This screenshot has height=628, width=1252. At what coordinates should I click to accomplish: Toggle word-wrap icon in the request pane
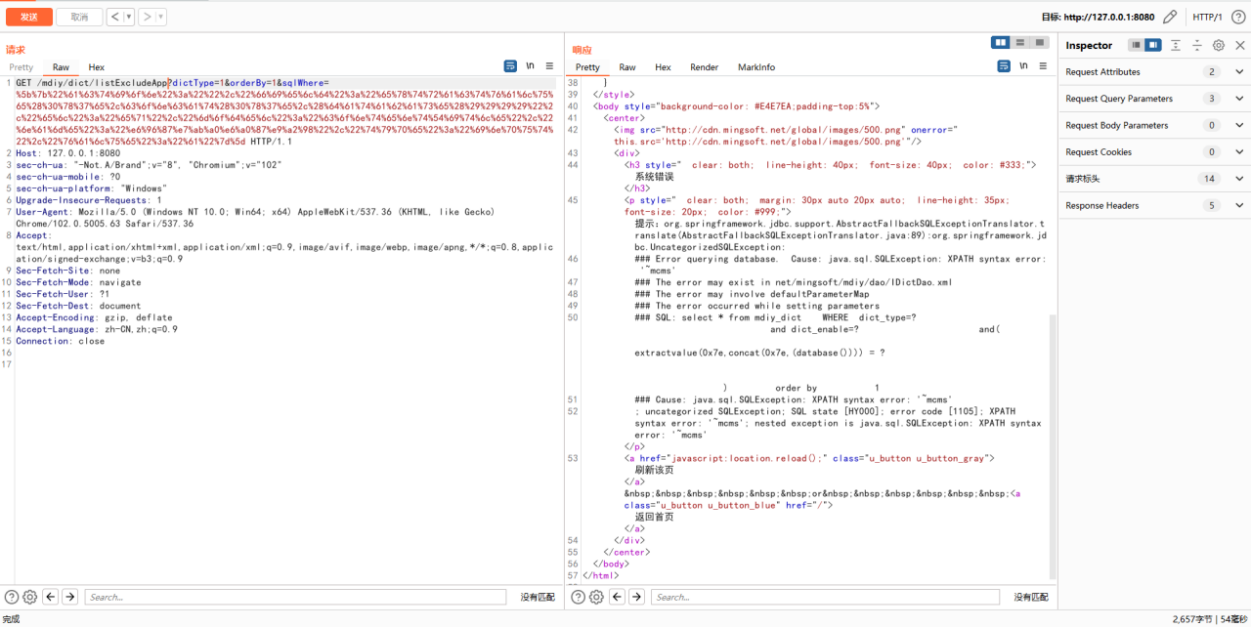coord(511,66)
